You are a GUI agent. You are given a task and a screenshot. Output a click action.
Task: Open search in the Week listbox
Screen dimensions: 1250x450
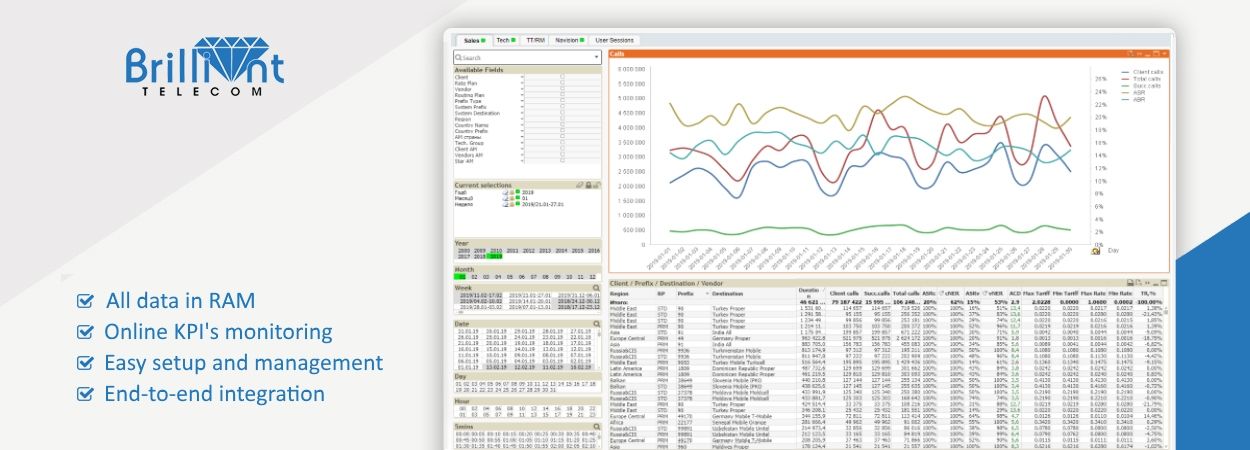pos(595,288)
